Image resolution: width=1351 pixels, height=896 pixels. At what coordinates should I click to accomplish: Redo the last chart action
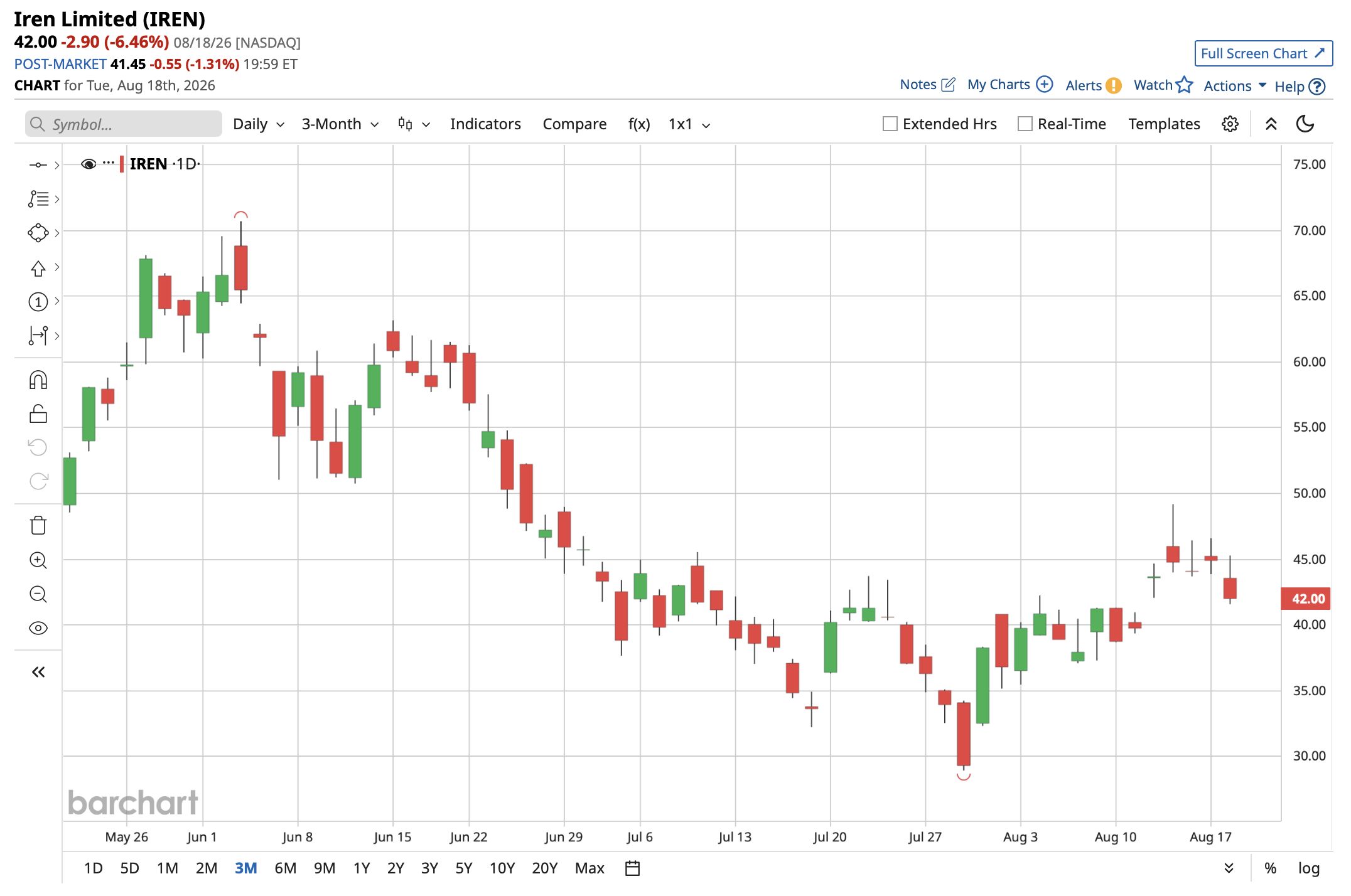(38, 481)
